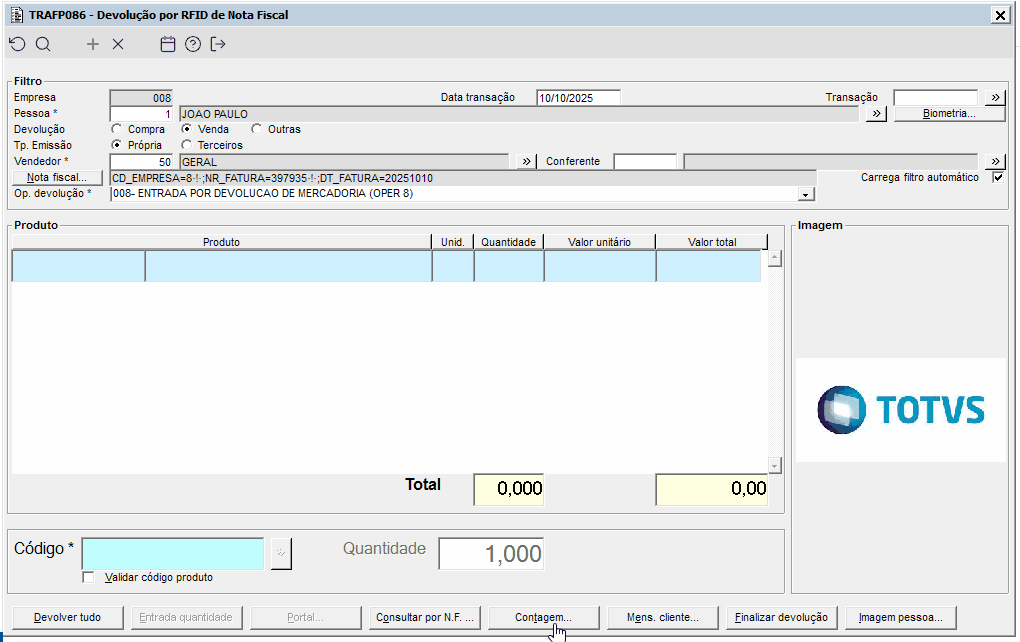Screen dimensions: 1020x642
Task: Click the total value 0,00 field
Action: coord(712,489)
